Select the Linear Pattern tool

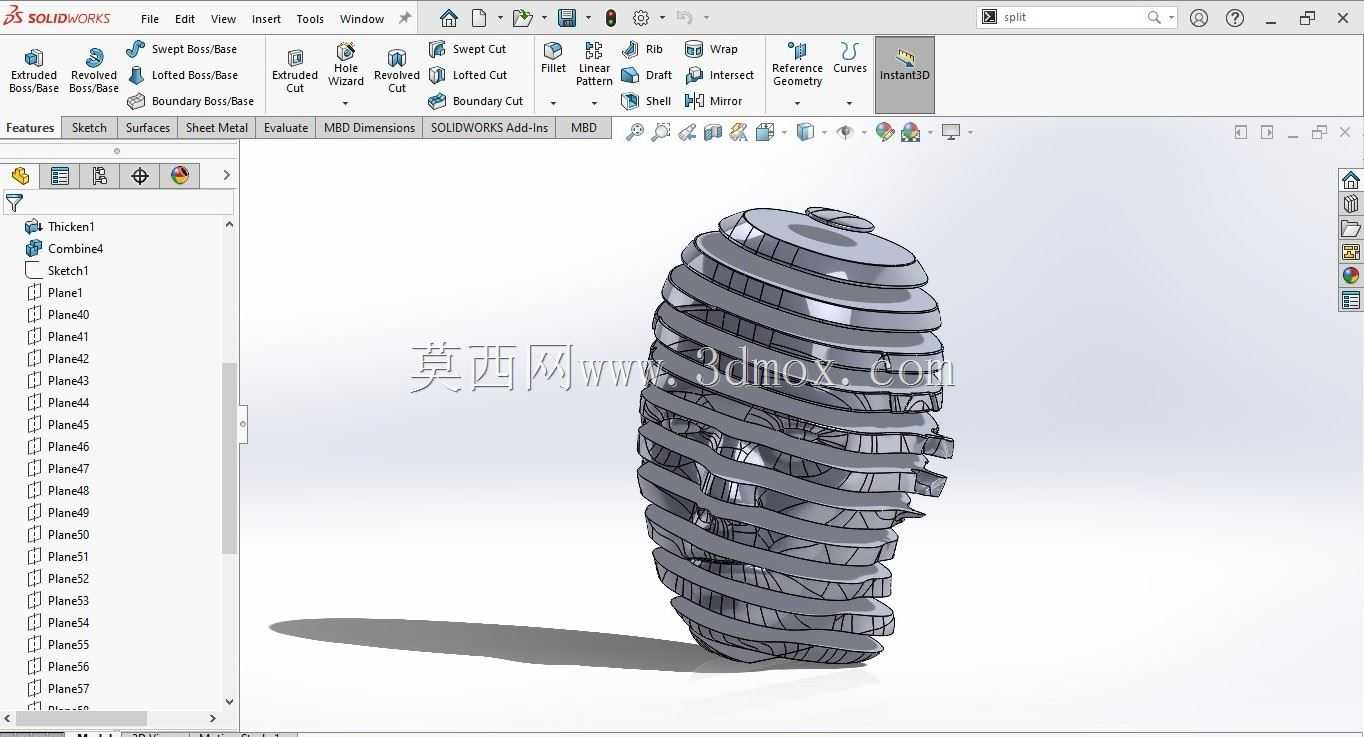pos(594,64)
